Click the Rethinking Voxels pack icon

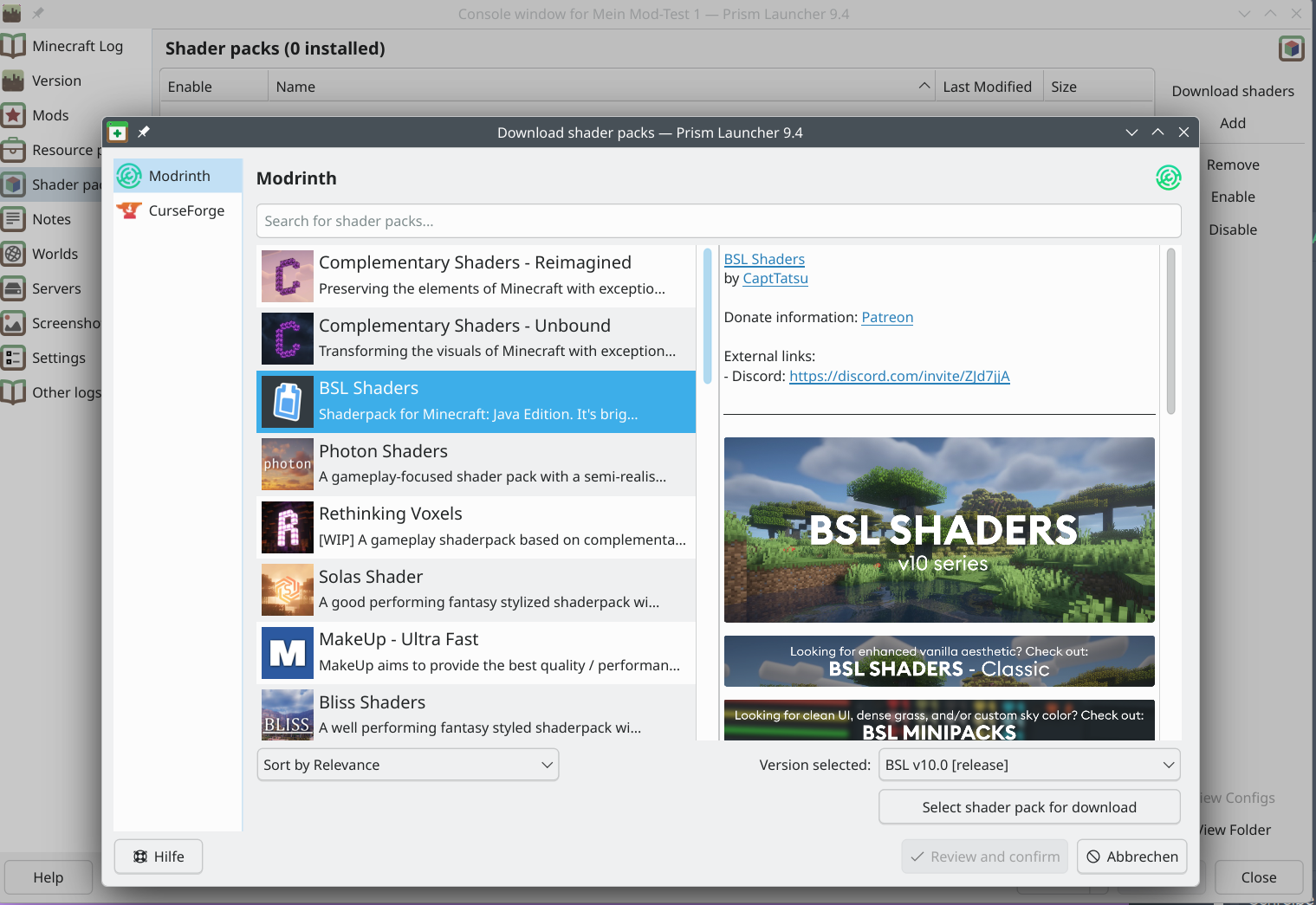coord(288,527)
